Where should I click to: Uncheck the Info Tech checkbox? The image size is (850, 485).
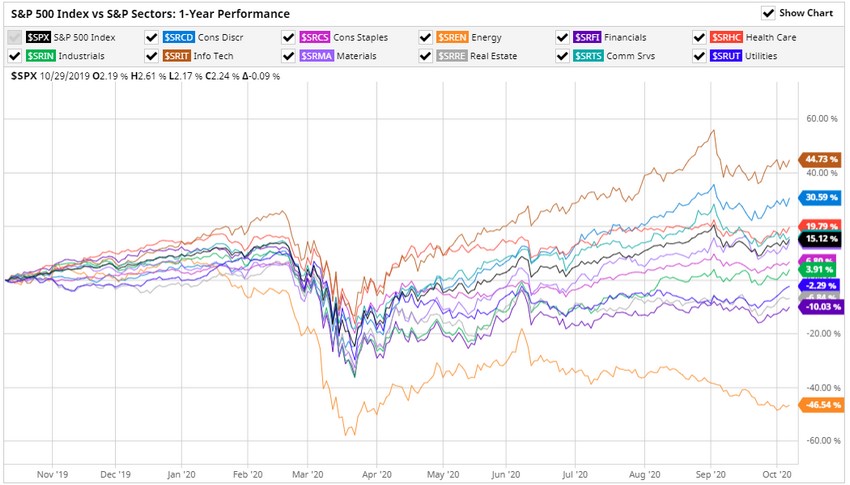coord(152,56)
